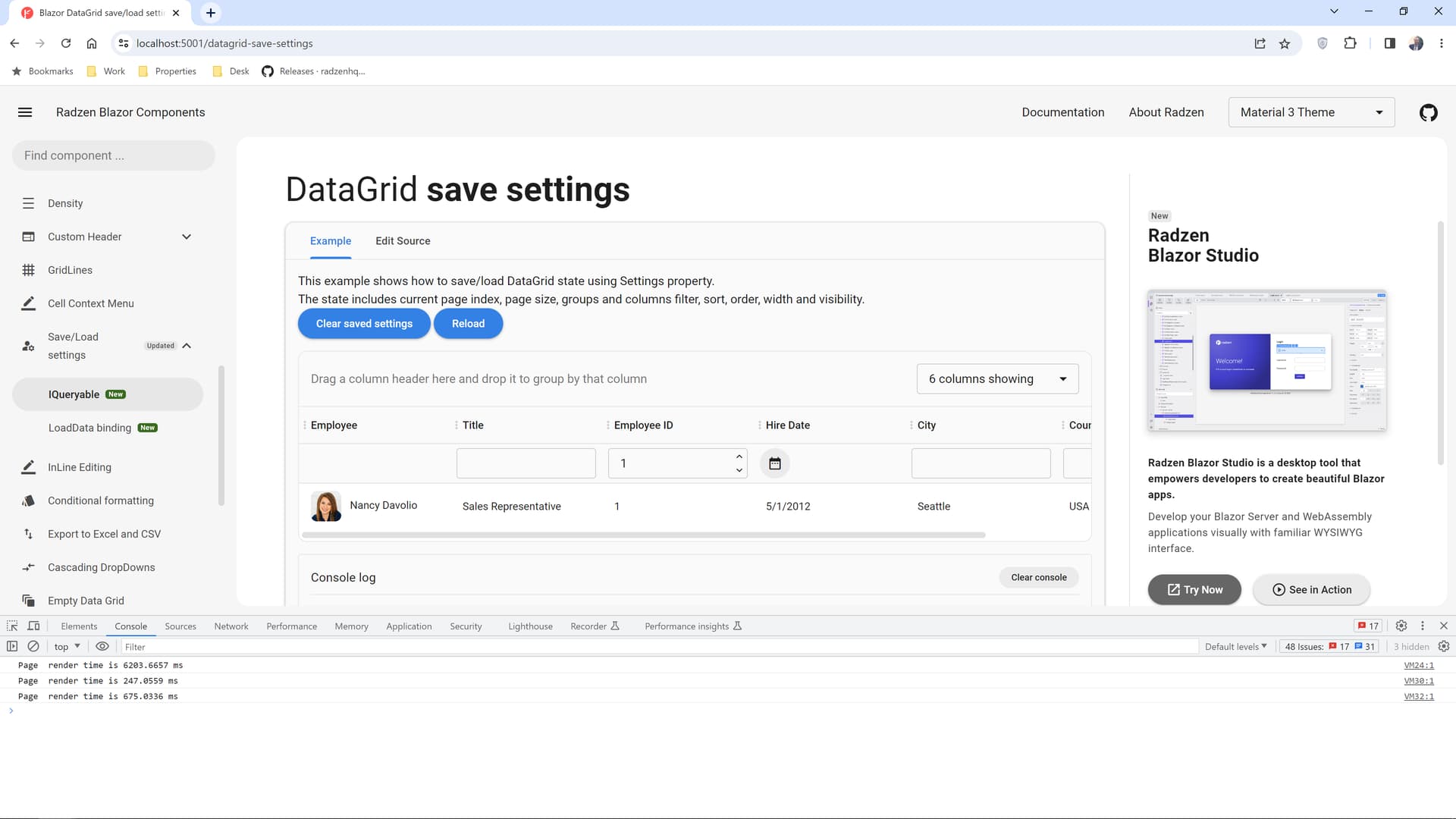Viewport: 1456px width, 819px height.
Task: Open the browser extensions puzzle icon
Action: click(x=1350, y=43)
